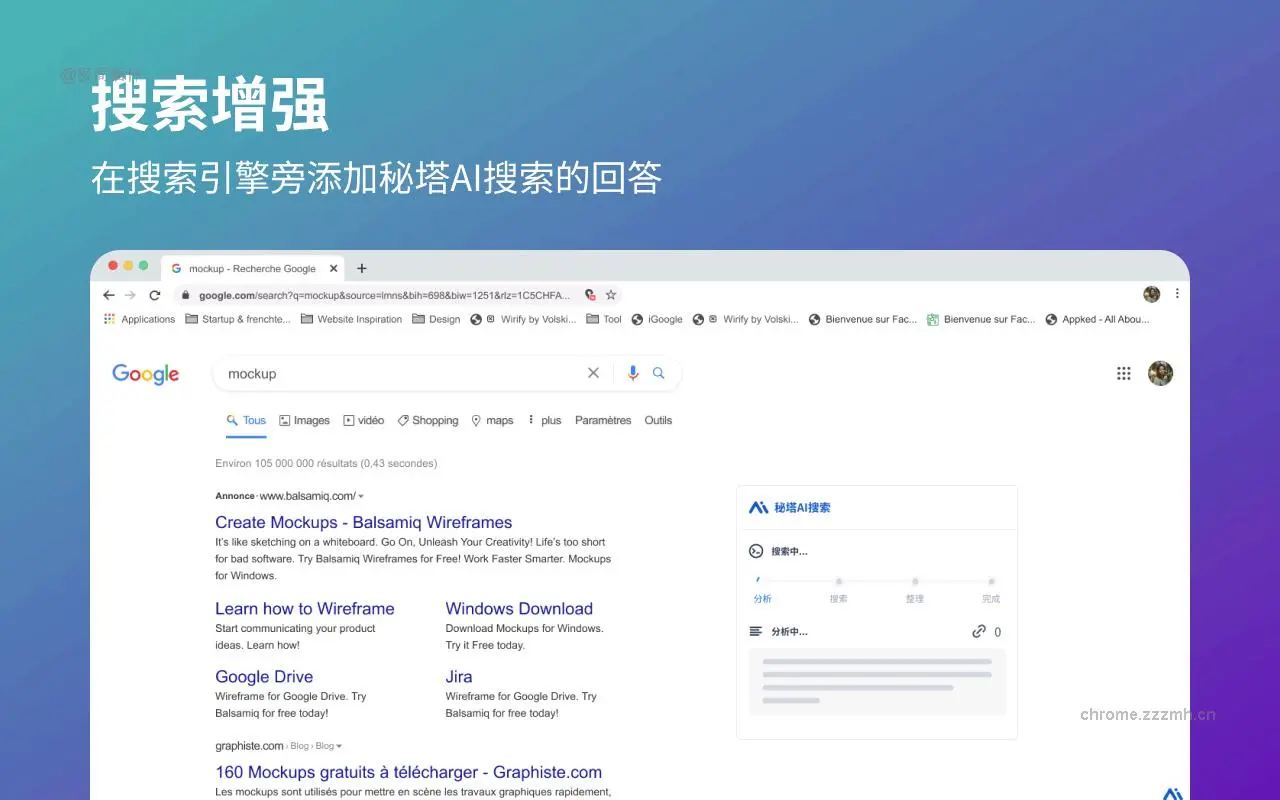
Task: Open the Google apps grid icon
Action: [x=1123, y=373]
